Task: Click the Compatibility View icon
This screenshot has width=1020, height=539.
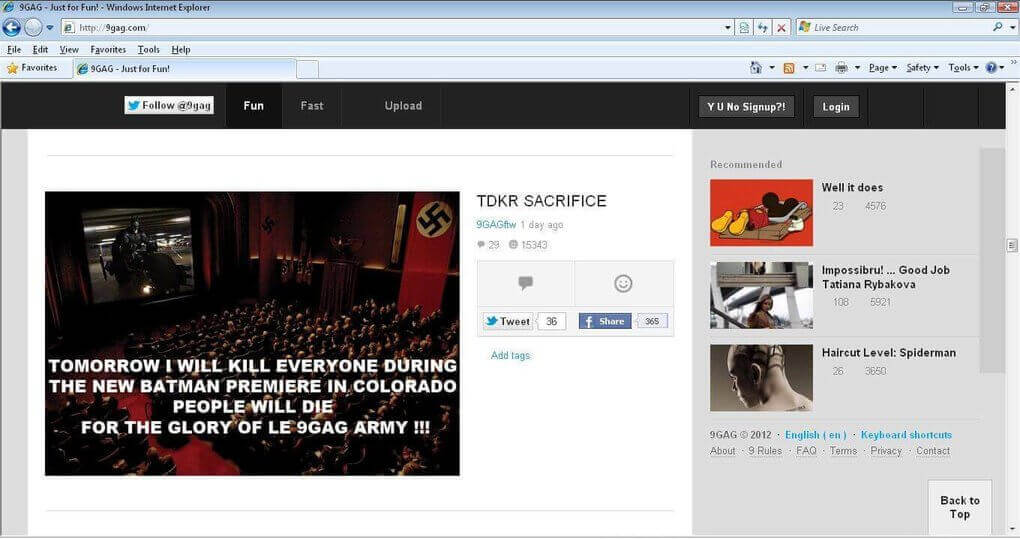Action: tap(744, 27)
